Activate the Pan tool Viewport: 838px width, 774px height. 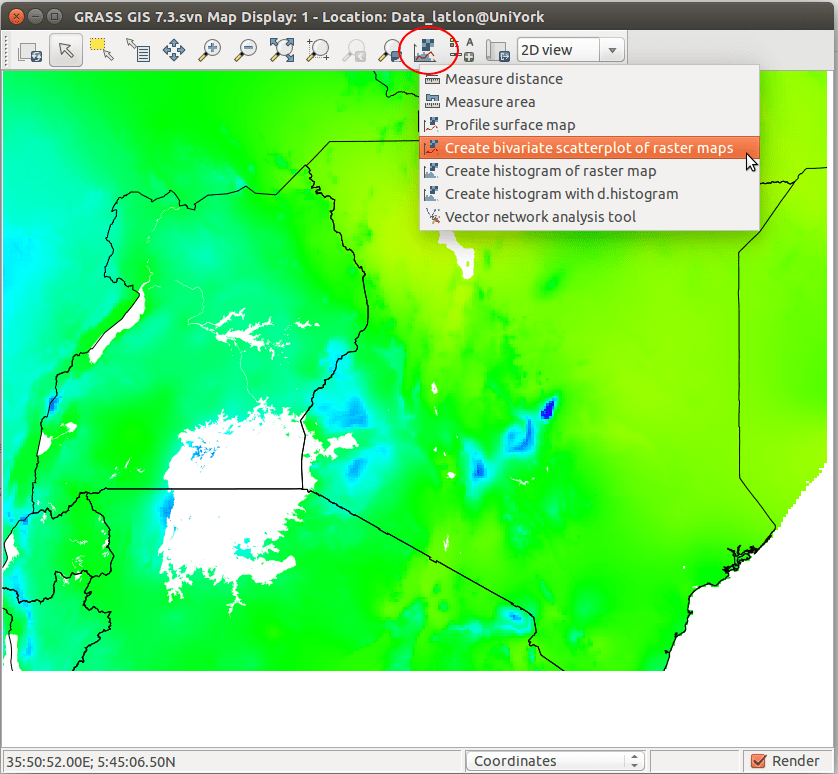click(174, 50)
